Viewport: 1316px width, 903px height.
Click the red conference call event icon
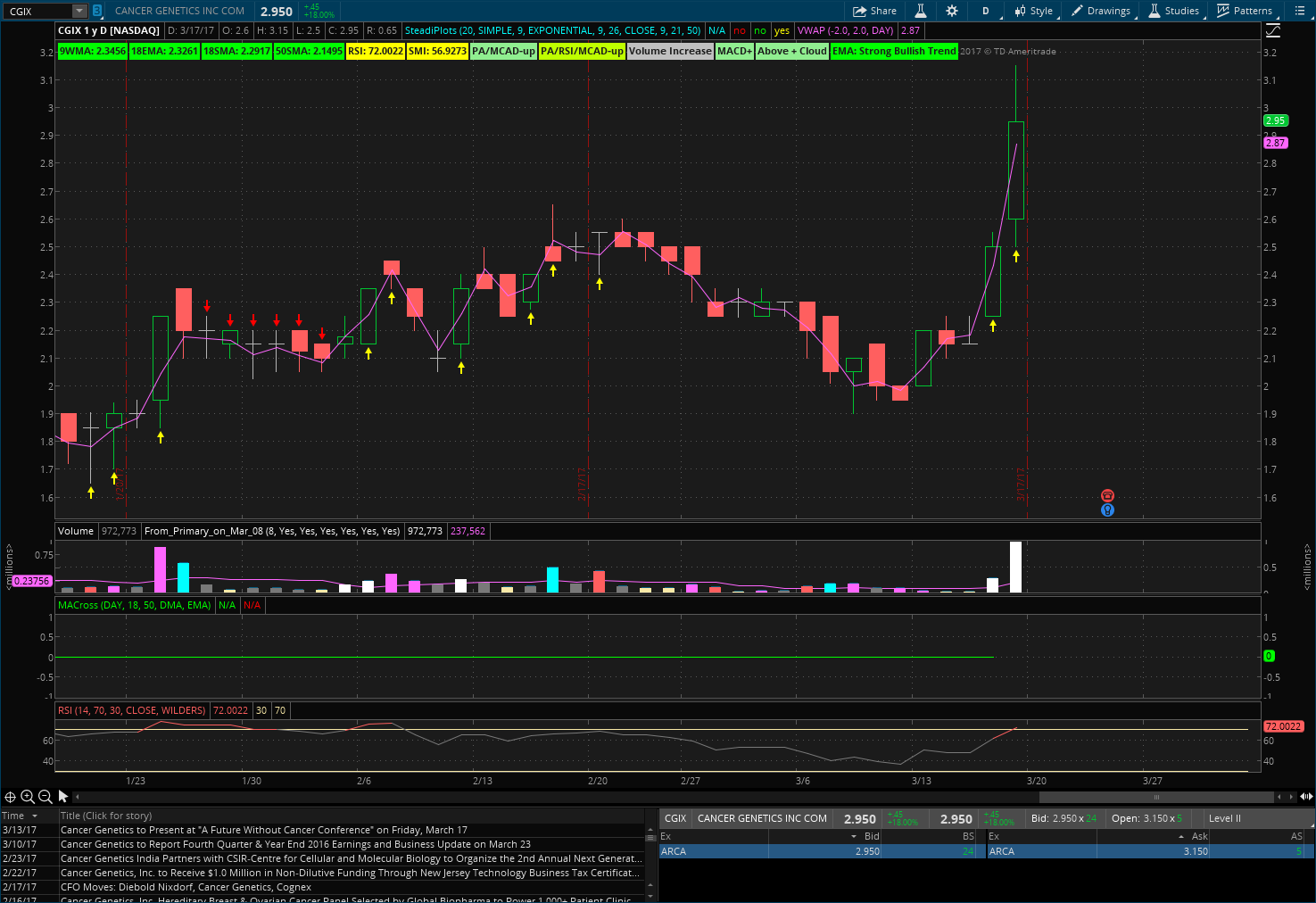(x=1107, y=495)
